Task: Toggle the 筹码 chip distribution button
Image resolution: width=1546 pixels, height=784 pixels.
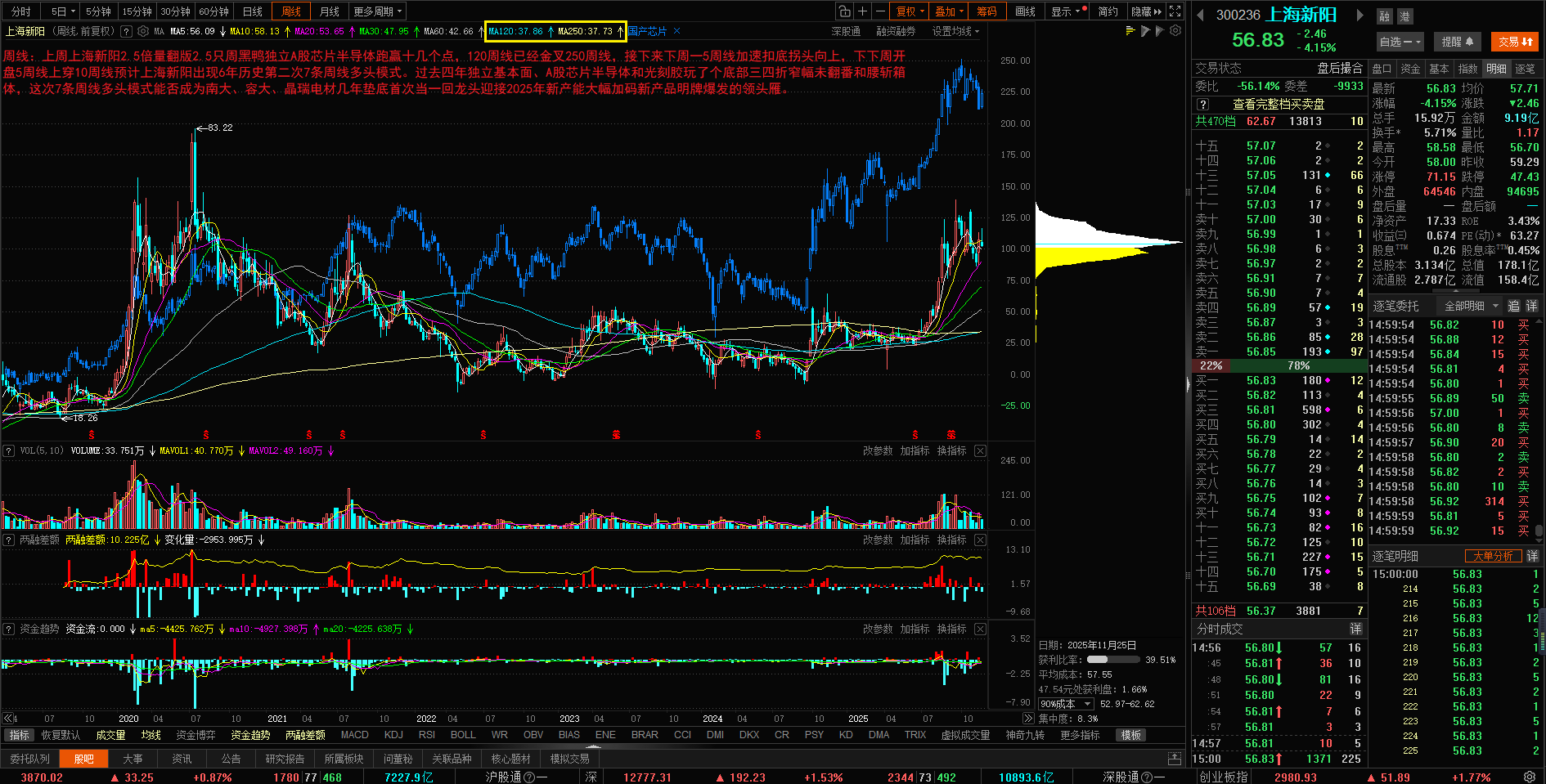Action: [986, 11]
